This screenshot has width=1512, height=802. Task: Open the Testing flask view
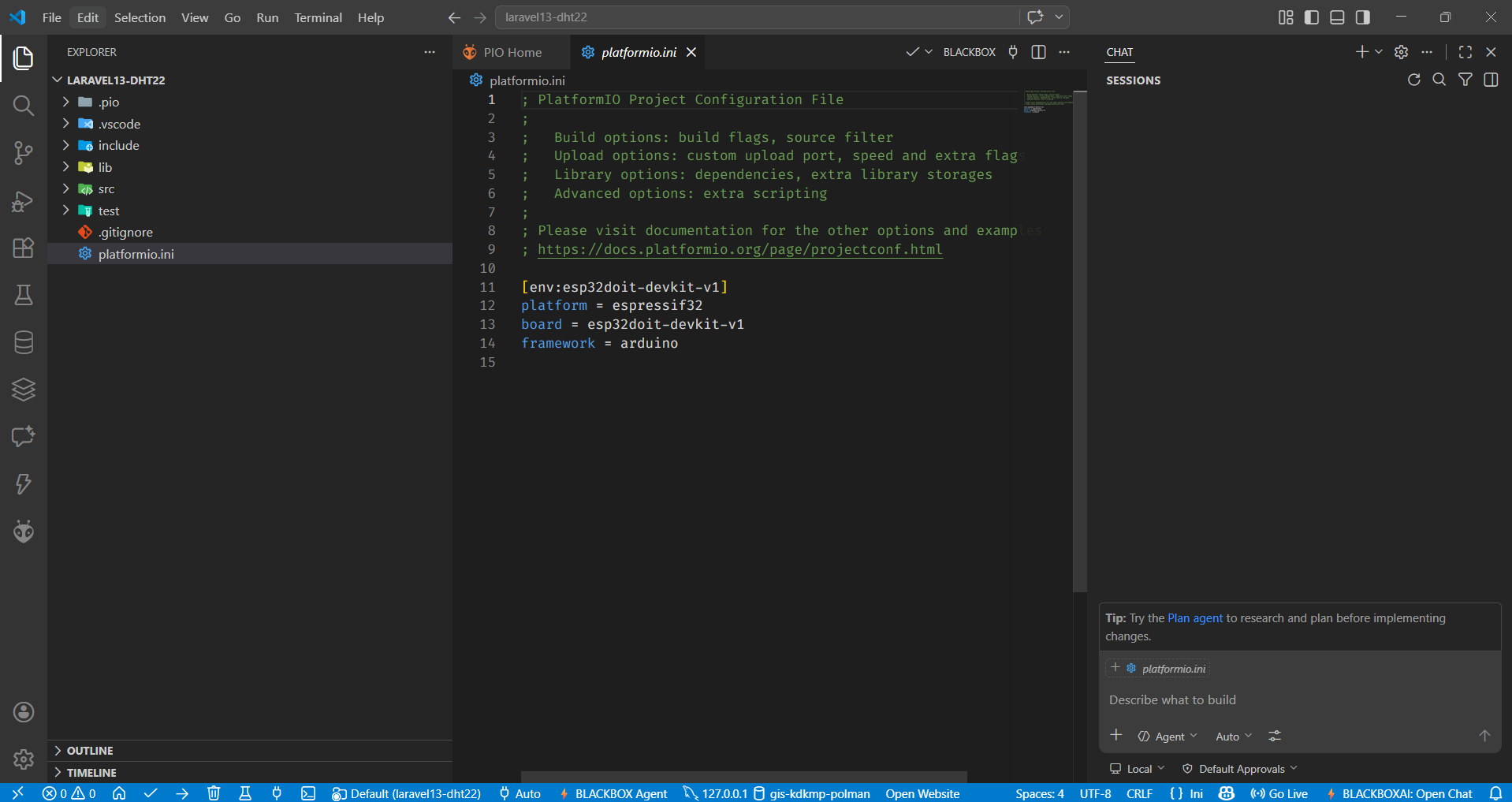(x=24, y=295)
